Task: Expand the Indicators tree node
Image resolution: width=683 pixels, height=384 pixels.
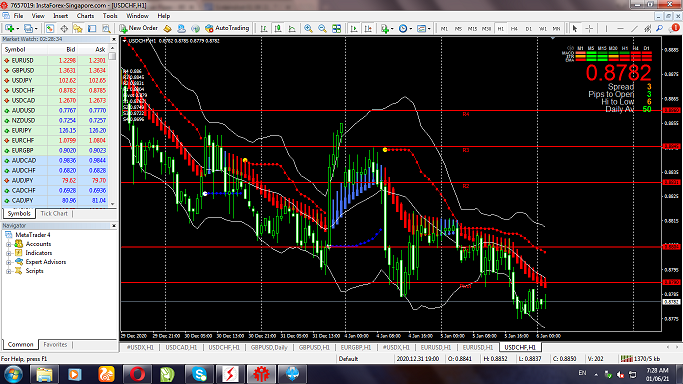Action: tap(8, 253)
